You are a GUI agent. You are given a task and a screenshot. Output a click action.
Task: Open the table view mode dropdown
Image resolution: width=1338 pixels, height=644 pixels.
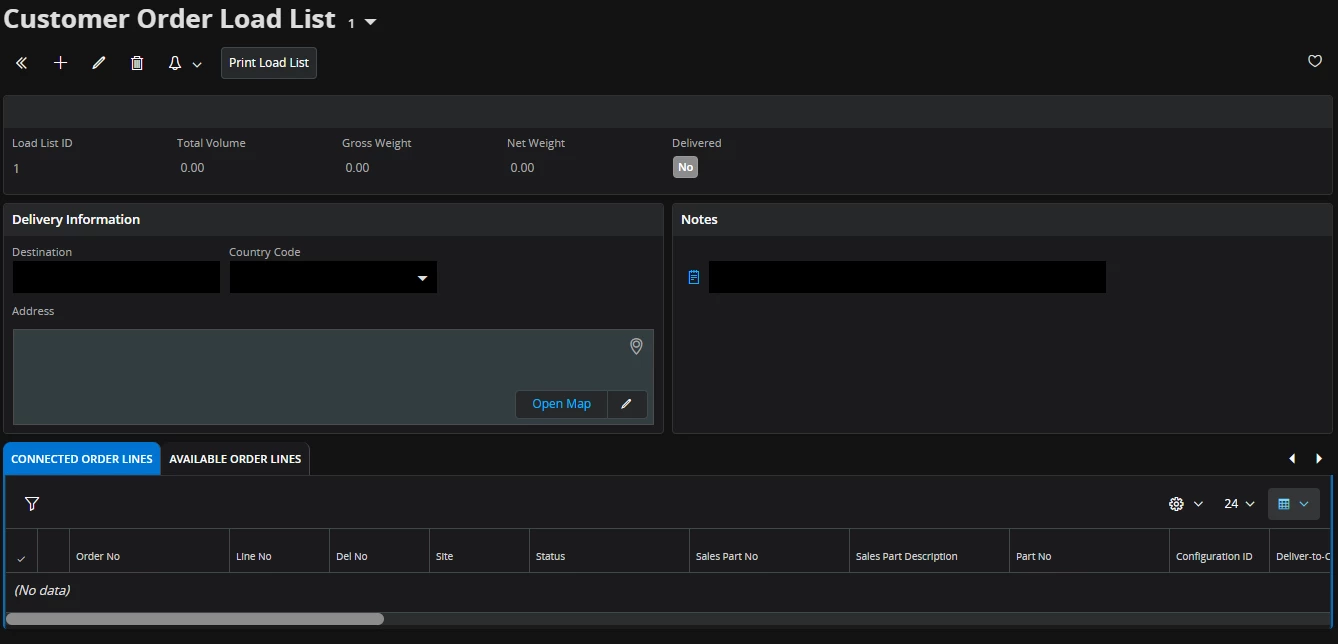[x=1293, y=504]
